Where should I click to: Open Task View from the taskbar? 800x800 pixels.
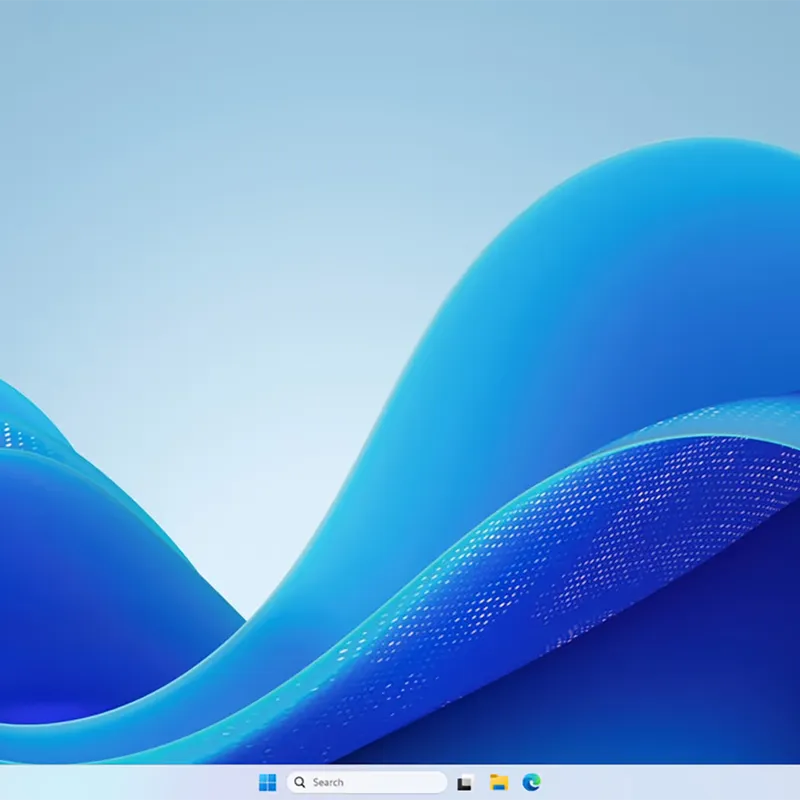[465, 782]
